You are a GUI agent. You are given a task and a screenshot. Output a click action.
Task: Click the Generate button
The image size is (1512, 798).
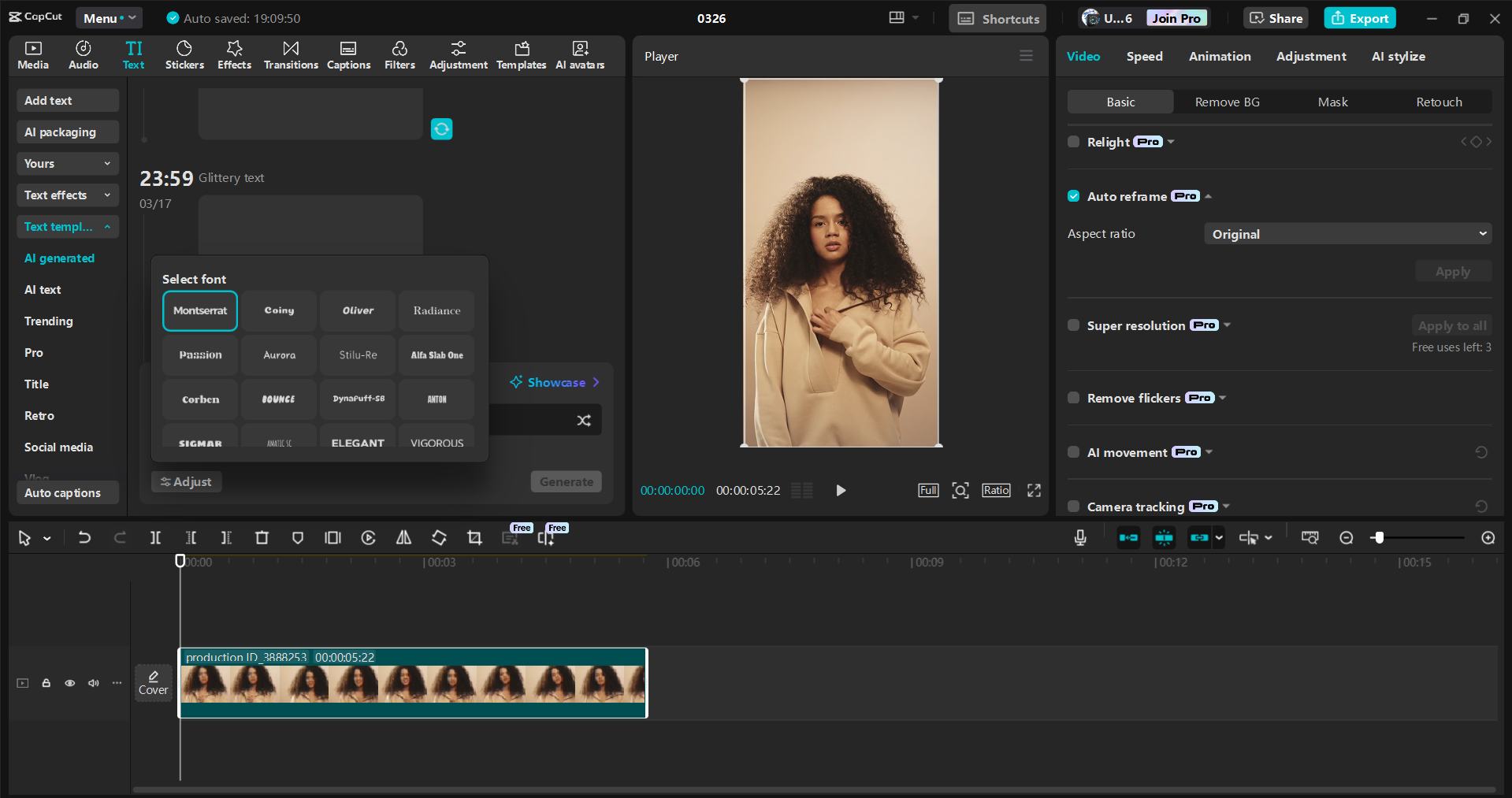566,481
